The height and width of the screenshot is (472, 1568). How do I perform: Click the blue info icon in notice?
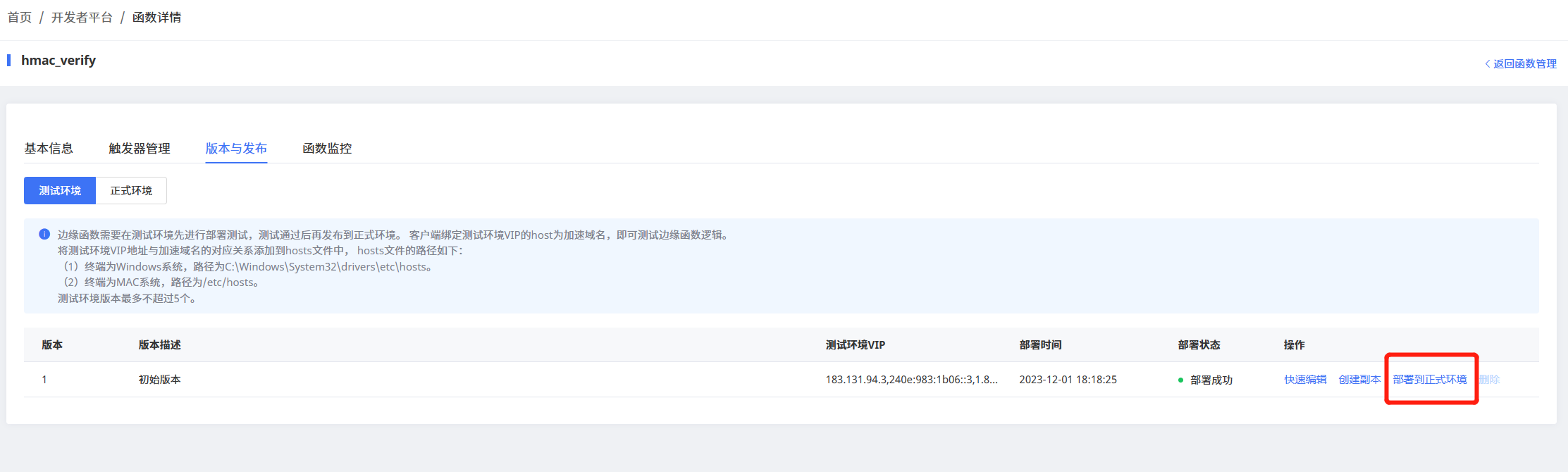pyautogui.click(x=44, y=234)
